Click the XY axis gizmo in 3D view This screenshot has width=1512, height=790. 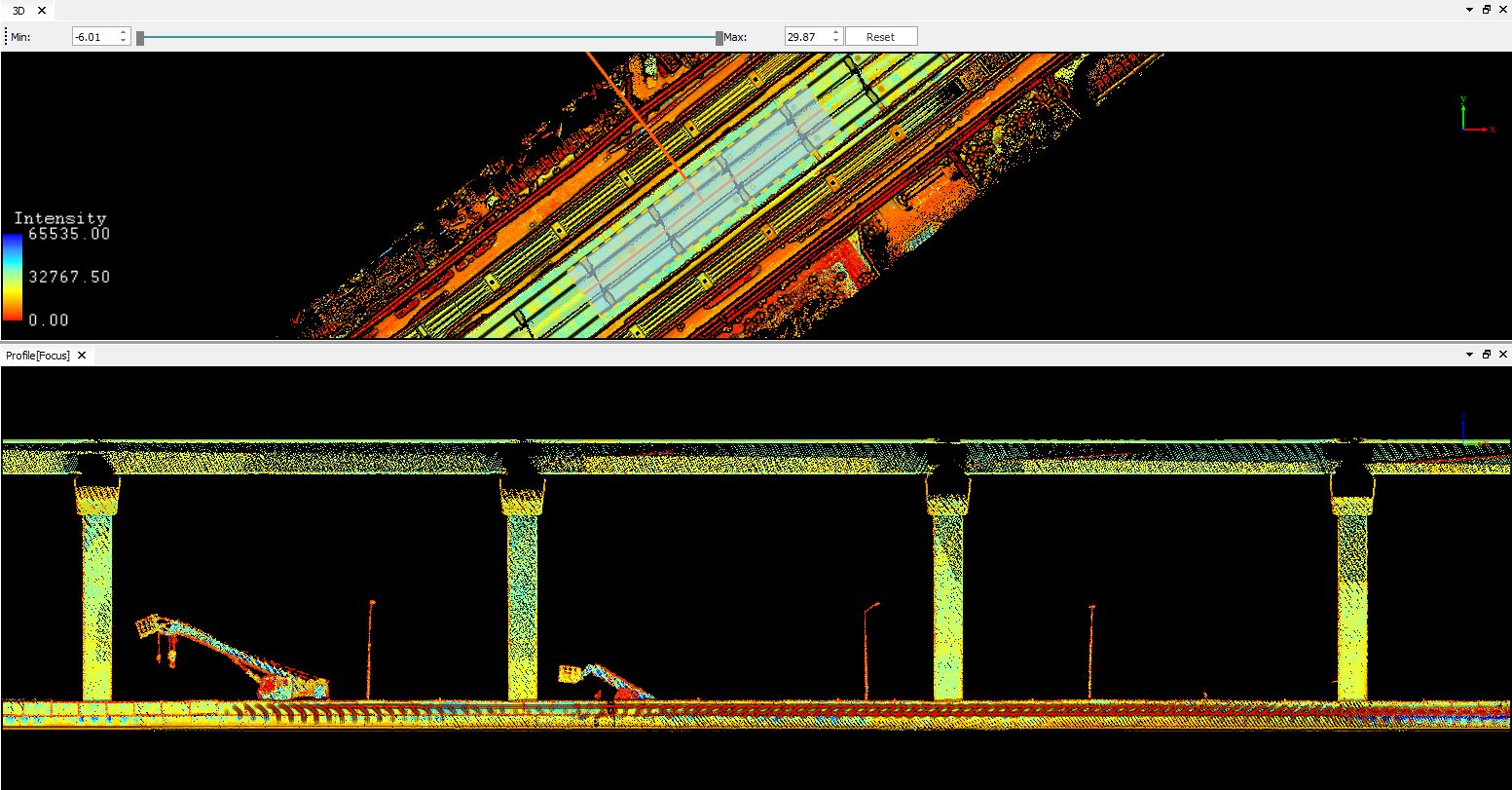[x=1473, y=115]
